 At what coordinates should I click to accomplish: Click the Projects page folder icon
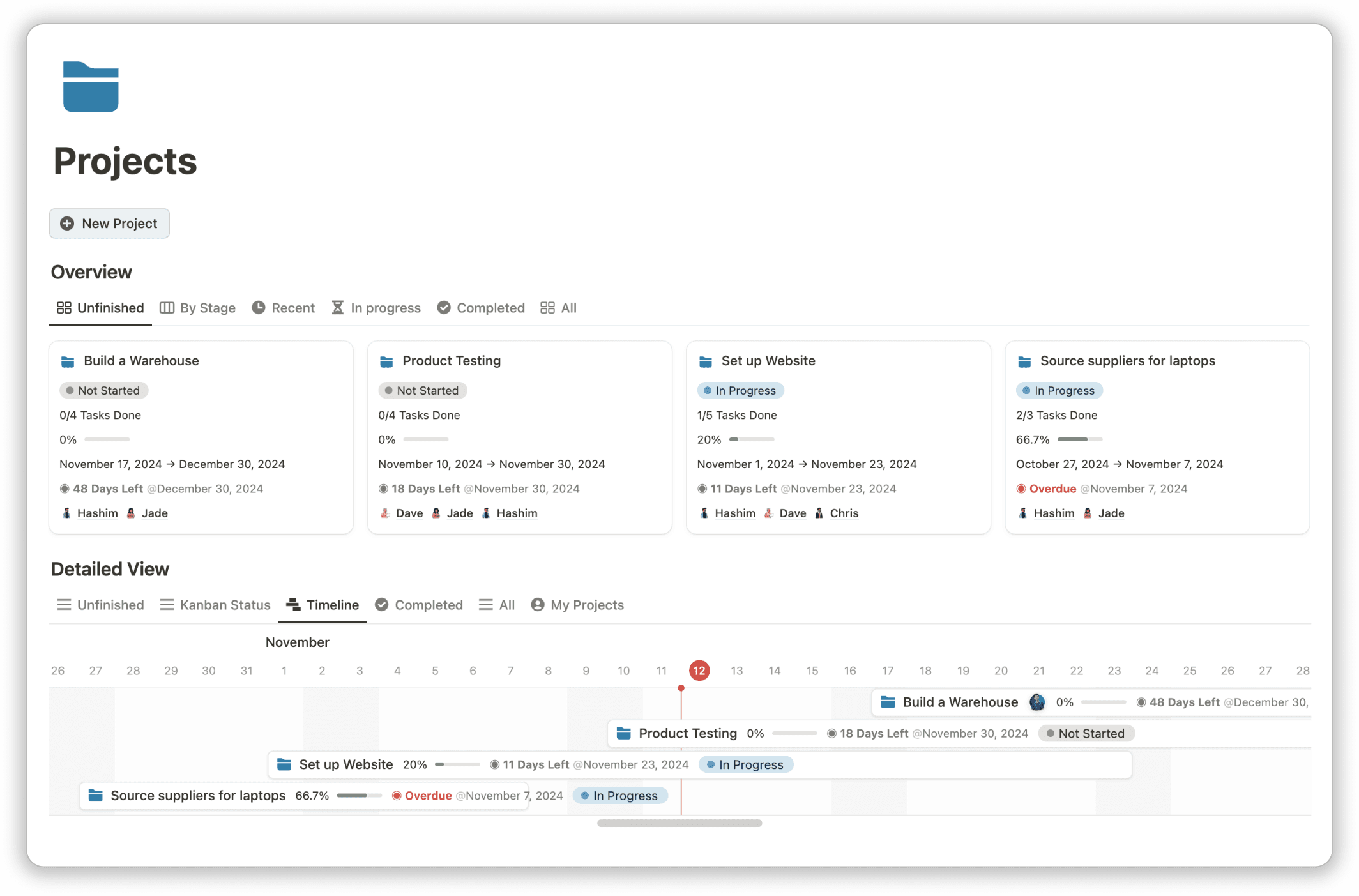coord(91,87)
